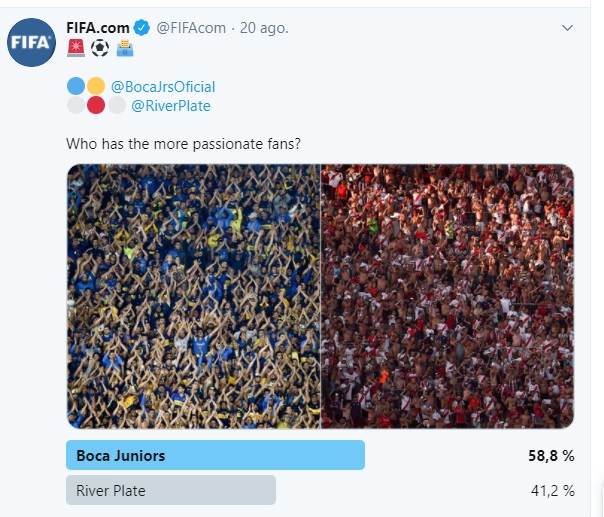This screenshot has height=517, width=604.
Task: Open the @RiverPlate mention
Action: (170, 106)
